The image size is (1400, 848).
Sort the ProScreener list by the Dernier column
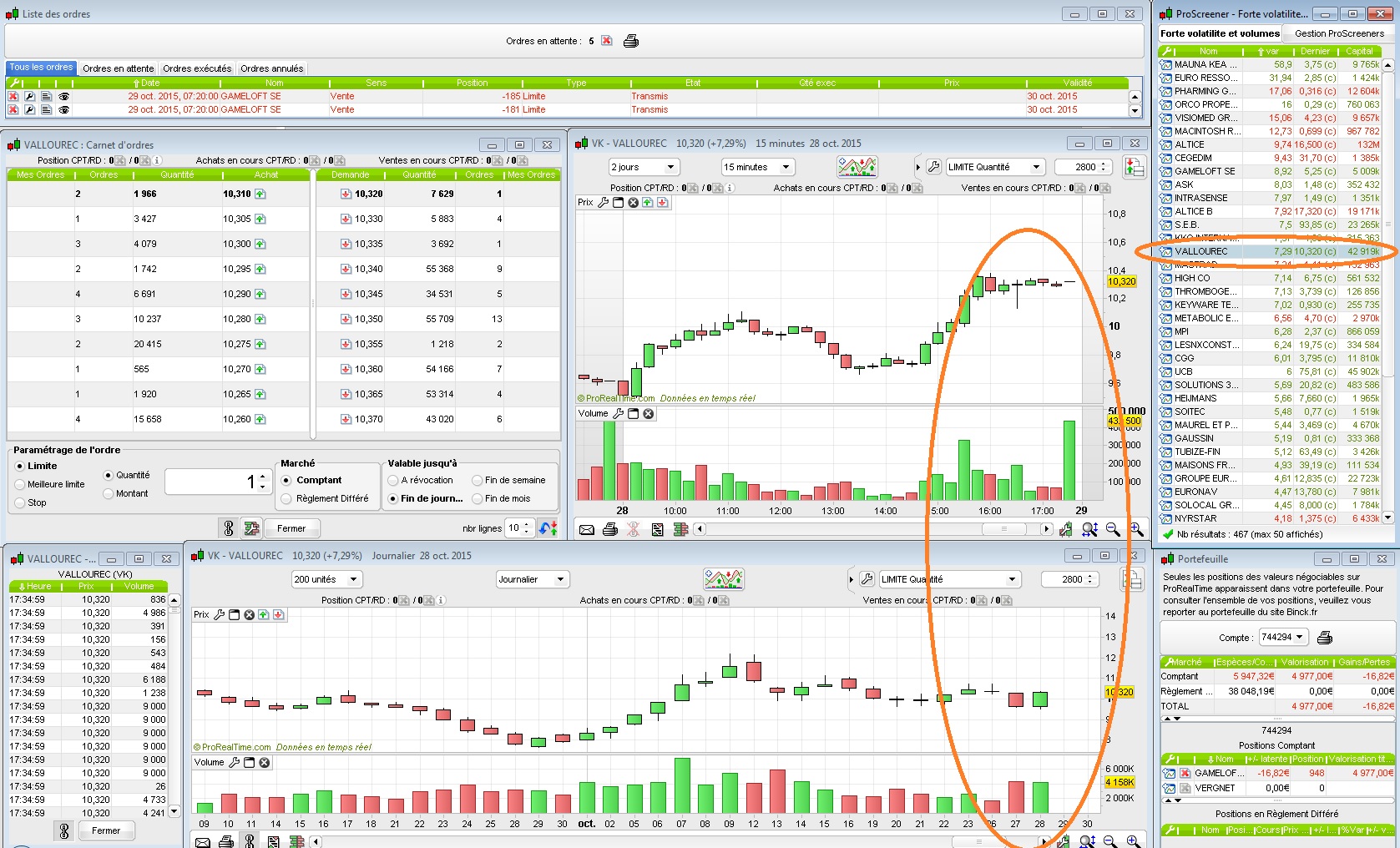(1315, 51)
